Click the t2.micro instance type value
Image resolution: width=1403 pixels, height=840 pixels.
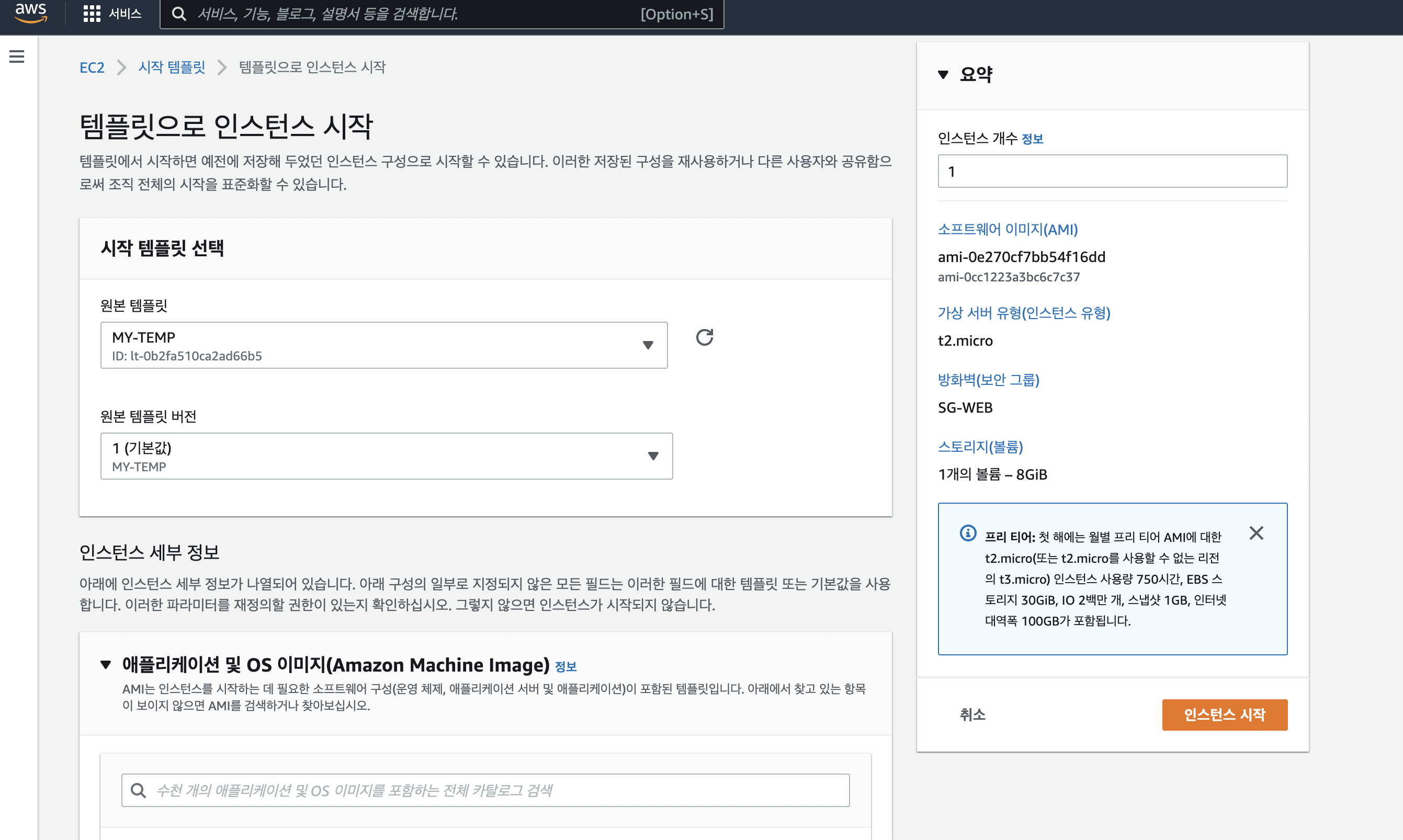[x=965, y=340]
